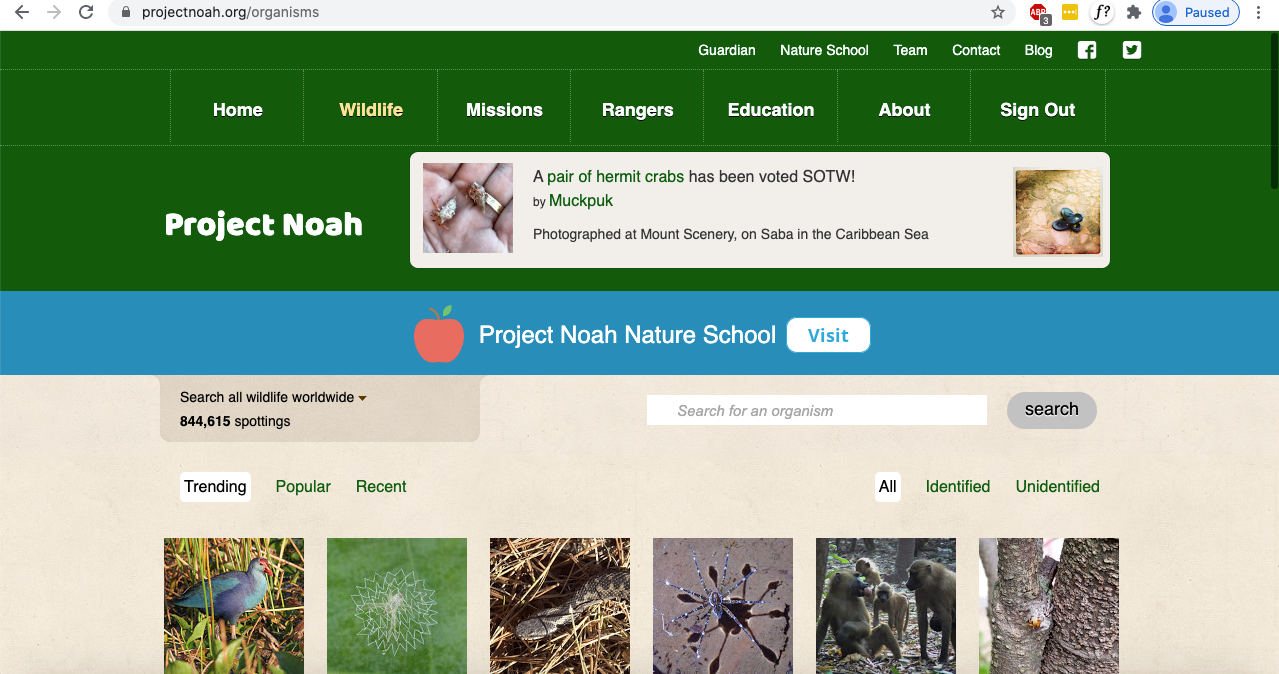
Task: Open the Blog link
Action: [1038, 50]
